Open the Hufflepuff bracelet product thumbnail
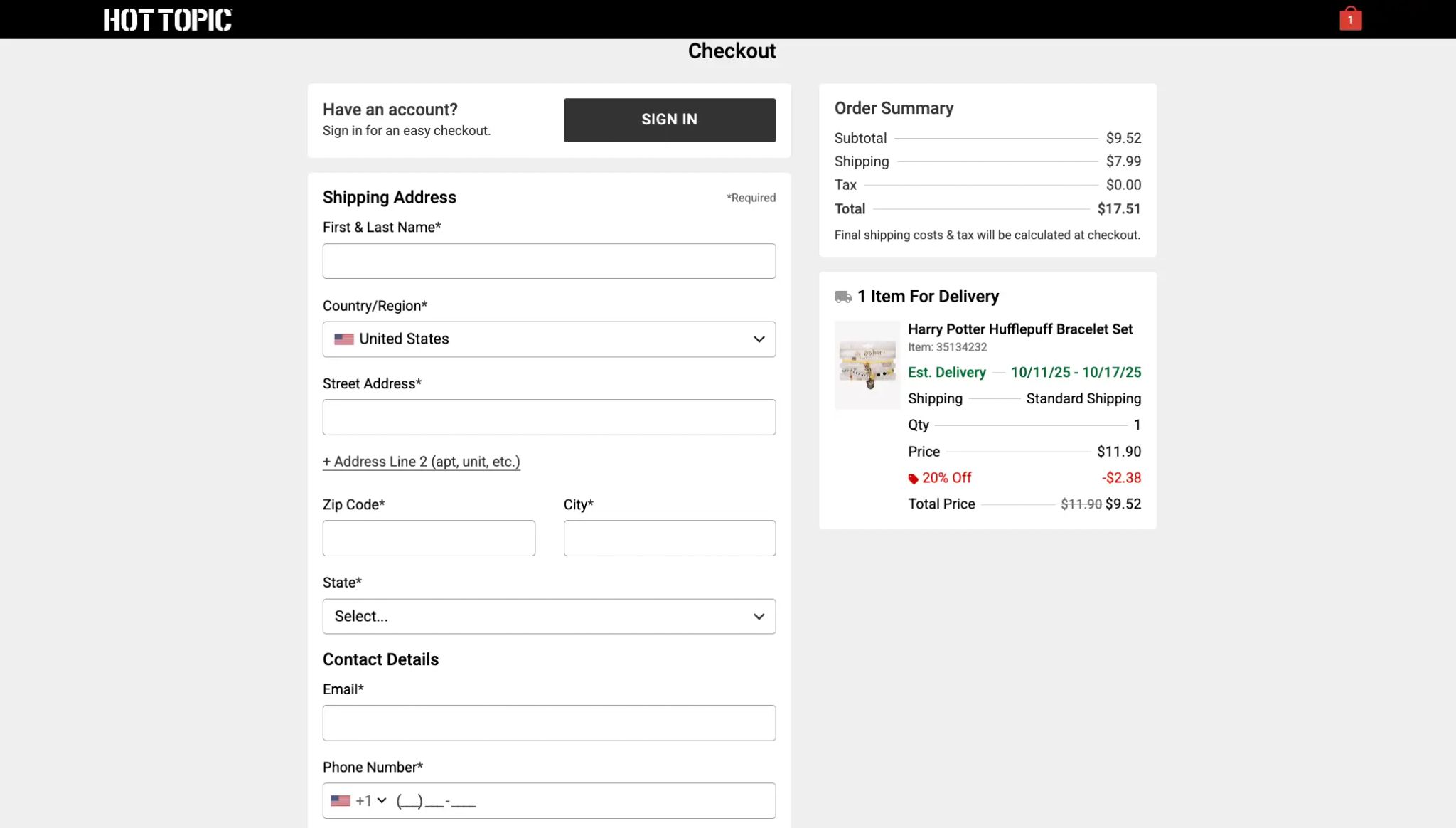Image resolution: width=1456 pixels, height=828 pixels. pyautogui.click(x=867, y=365)
